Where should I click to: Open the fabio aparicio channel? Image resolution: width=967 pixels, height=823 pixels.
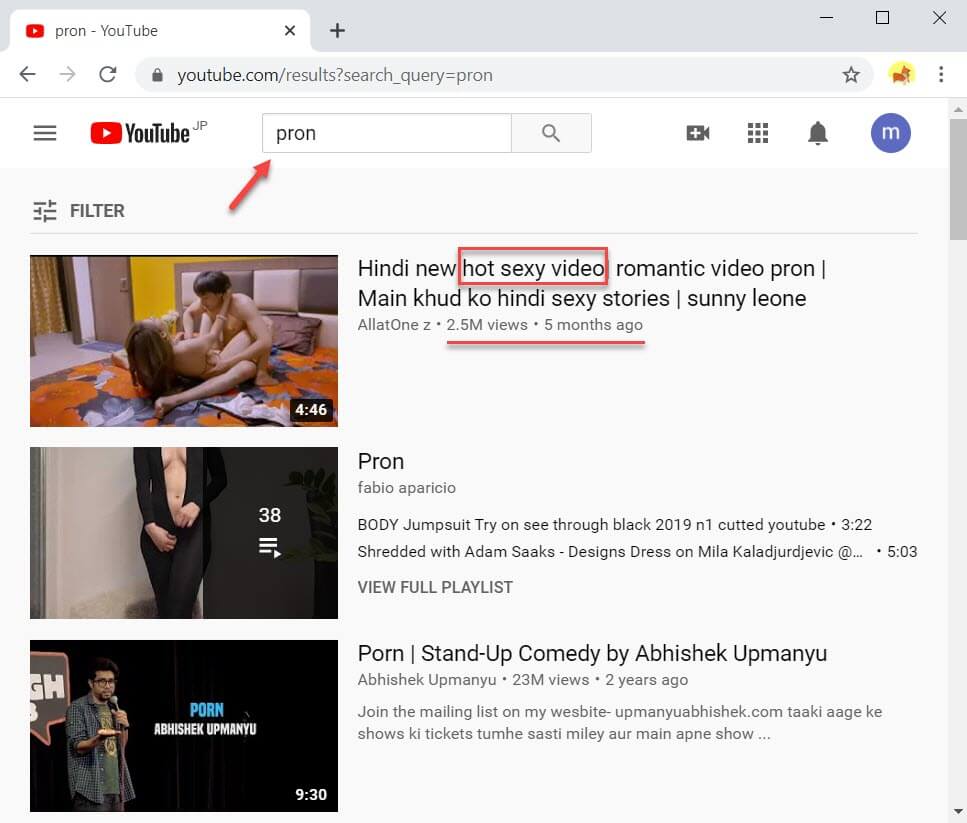pos(406,488)
